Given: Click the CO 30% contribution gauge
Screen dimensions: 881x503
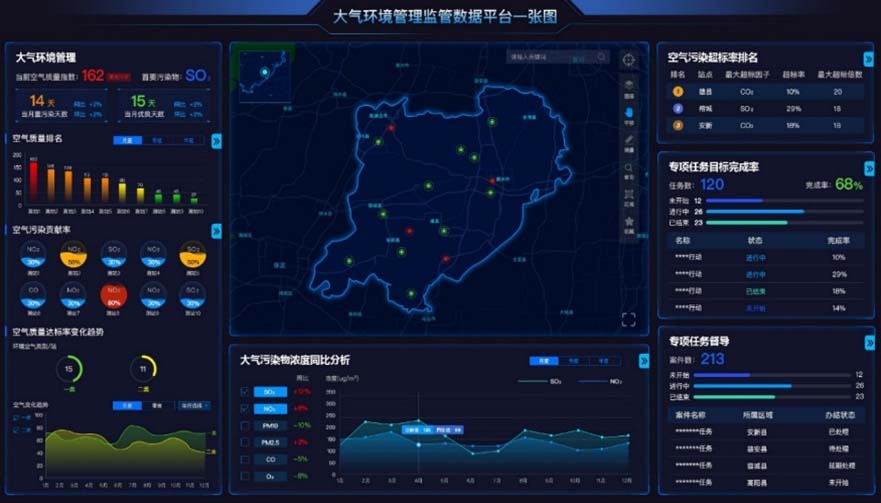Looking at the screenshot, I should (x=33, y=295).
